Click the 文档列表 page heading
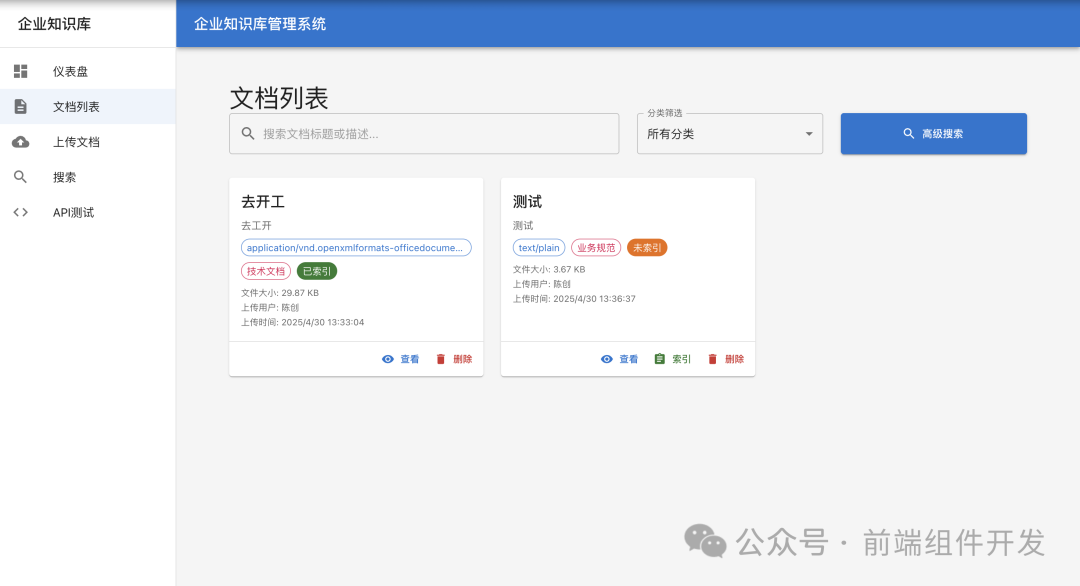Viewport: 1080px width, 586px height. tap(279, 98)
